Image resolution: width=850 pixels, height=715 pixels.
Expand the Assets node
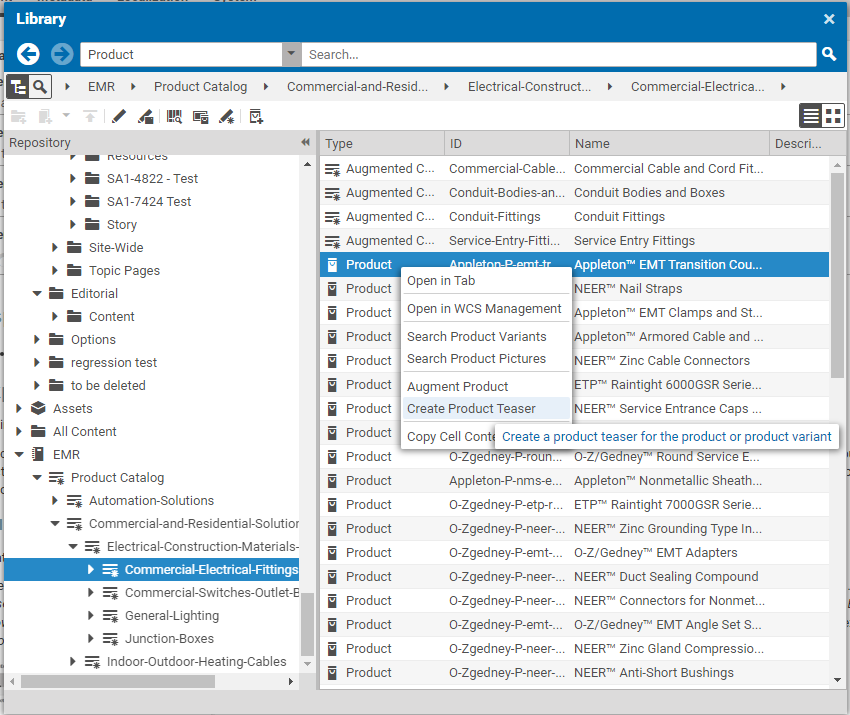point(19,408)
